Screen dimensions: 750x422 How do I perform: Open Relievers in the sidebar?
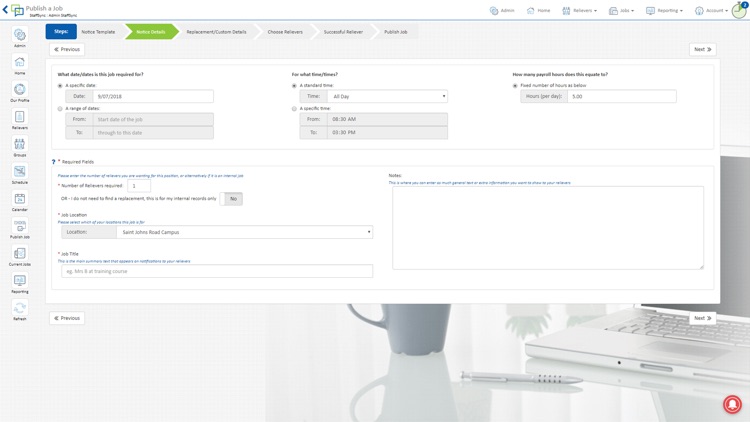click(x=20, y=120)
